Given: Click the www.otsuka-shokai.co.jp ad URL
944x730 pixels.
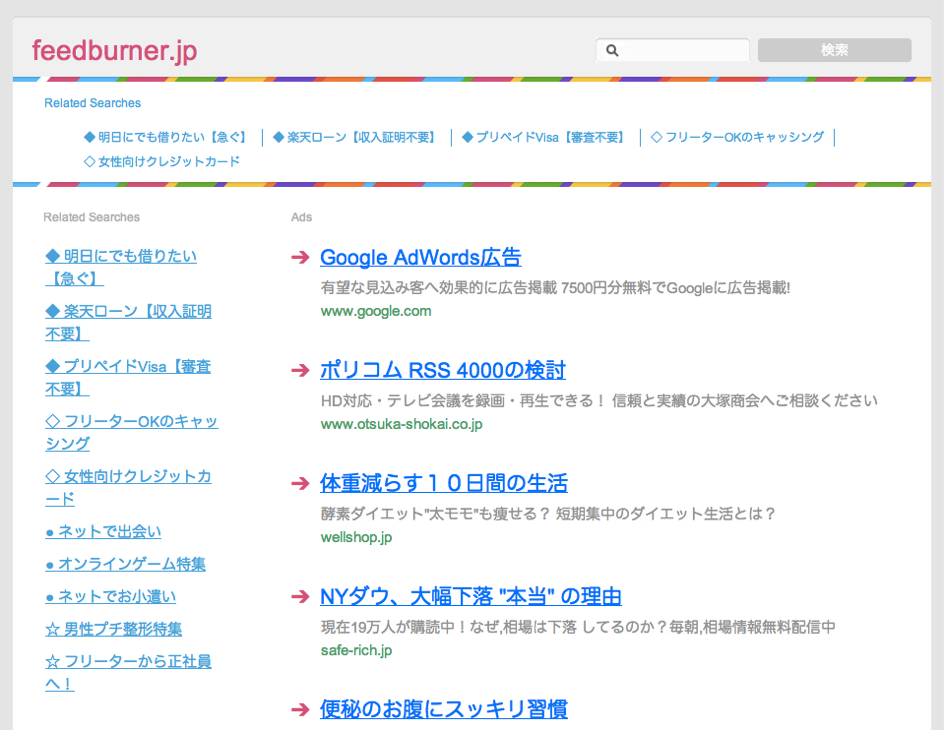Looking at the screenshot, I should pyautogui.click(x=402, y=424).
